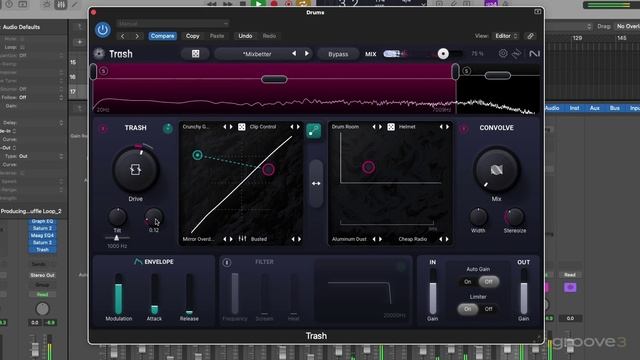Toggle the Filter power button
Image resolution: width=640 pixels, height=360 pixels.
[x=227, y=262]
